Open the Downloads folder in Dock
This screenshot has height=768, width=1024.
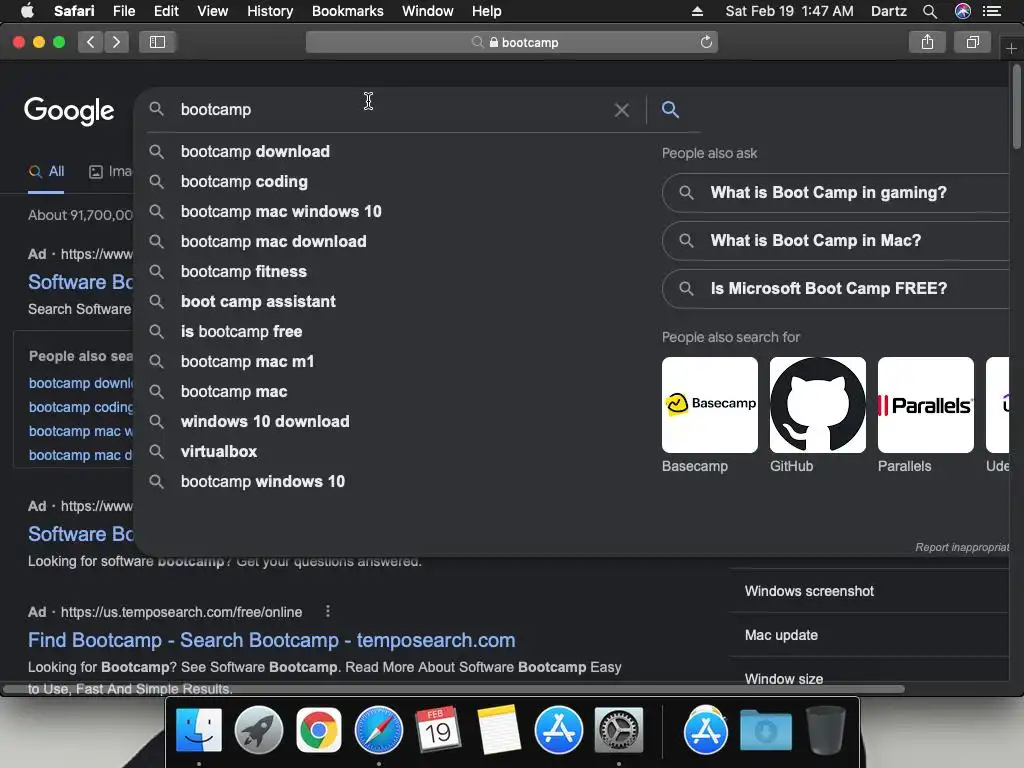point(765,730)
